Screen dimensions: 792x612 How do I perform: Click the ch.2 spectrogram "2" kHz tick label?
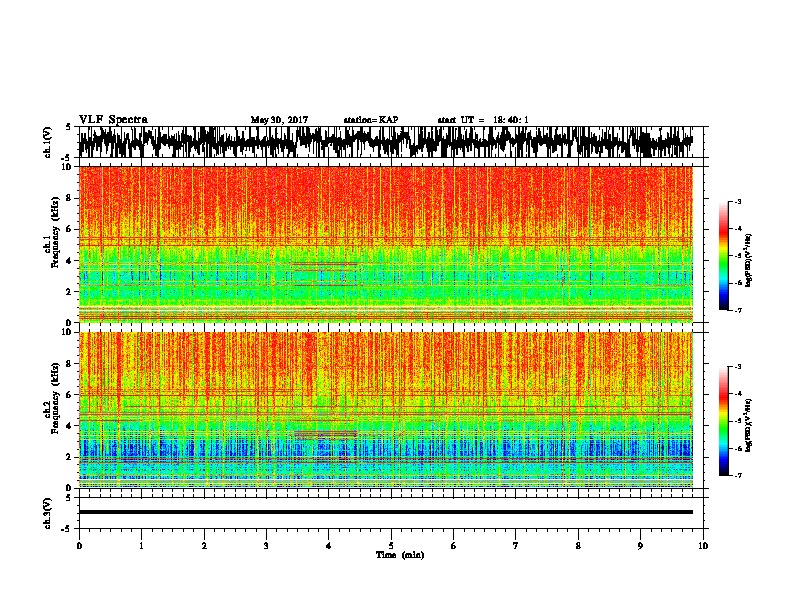click(70, 457)
